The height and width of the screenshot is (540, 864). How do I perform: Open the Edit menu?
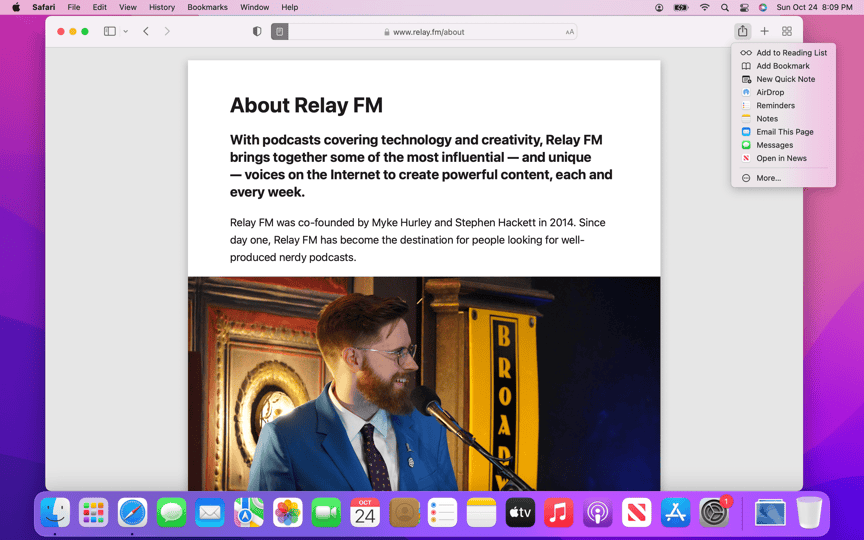click(x=100, y=7)
